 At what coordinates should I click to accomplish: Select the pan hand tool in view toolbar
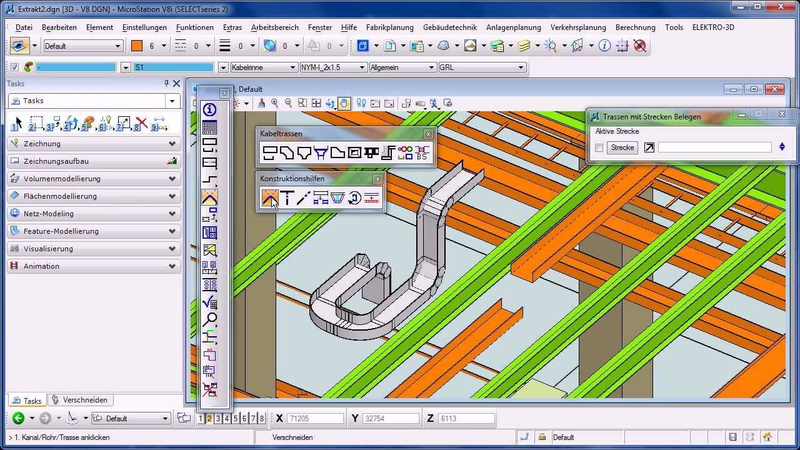[x=344, y=104]
